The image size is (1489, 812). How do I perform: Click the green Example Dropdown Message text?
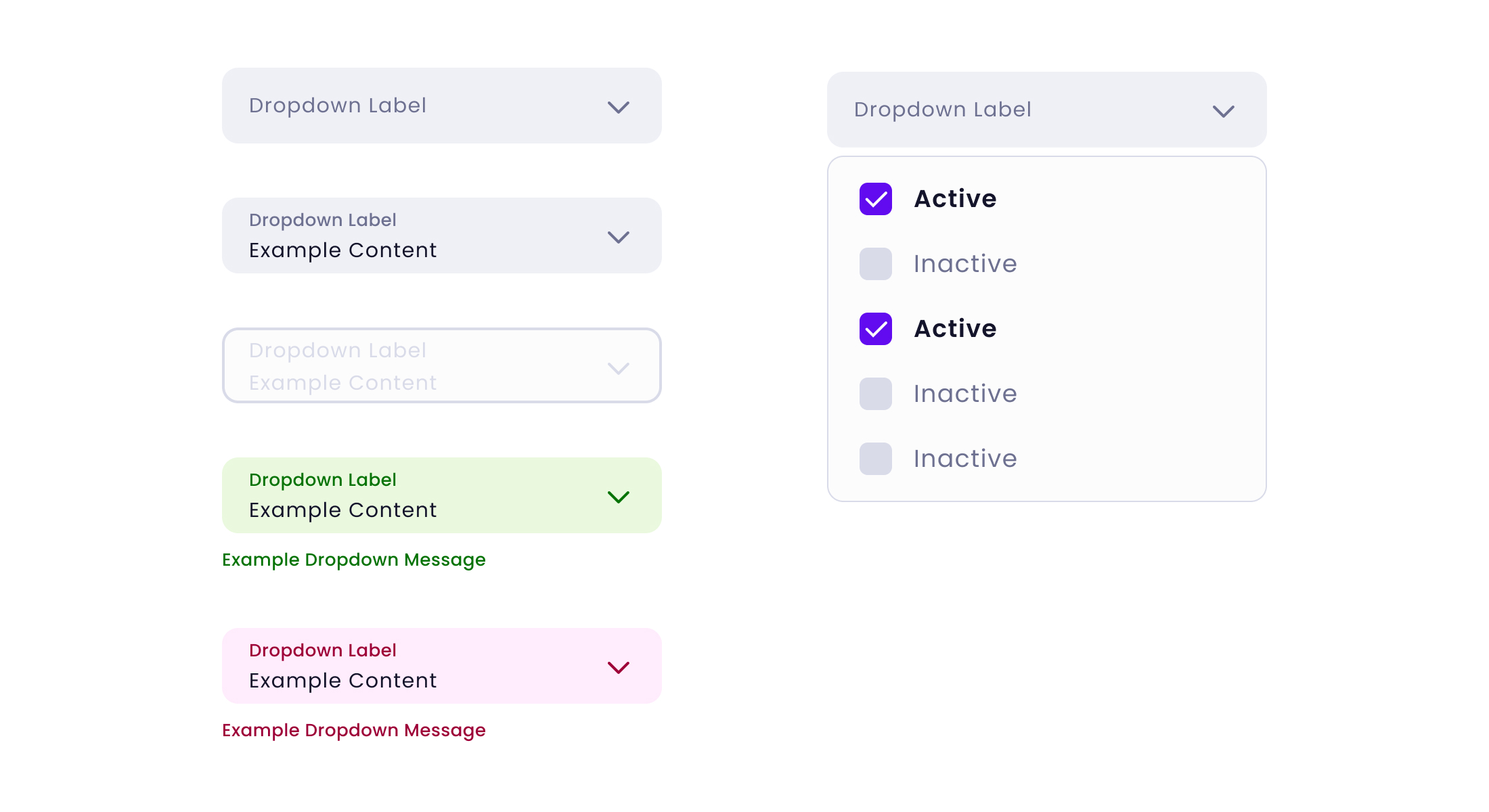pos(353,560)
